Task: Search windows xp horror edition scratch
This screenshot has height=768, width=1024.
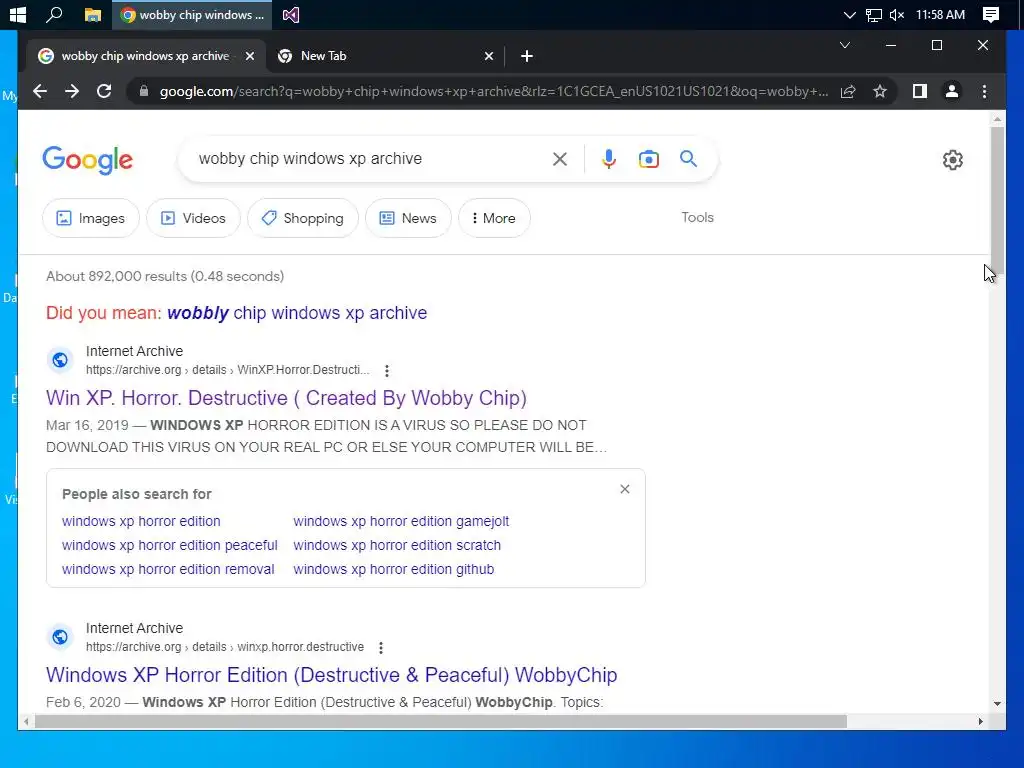Action: [397, 545]
